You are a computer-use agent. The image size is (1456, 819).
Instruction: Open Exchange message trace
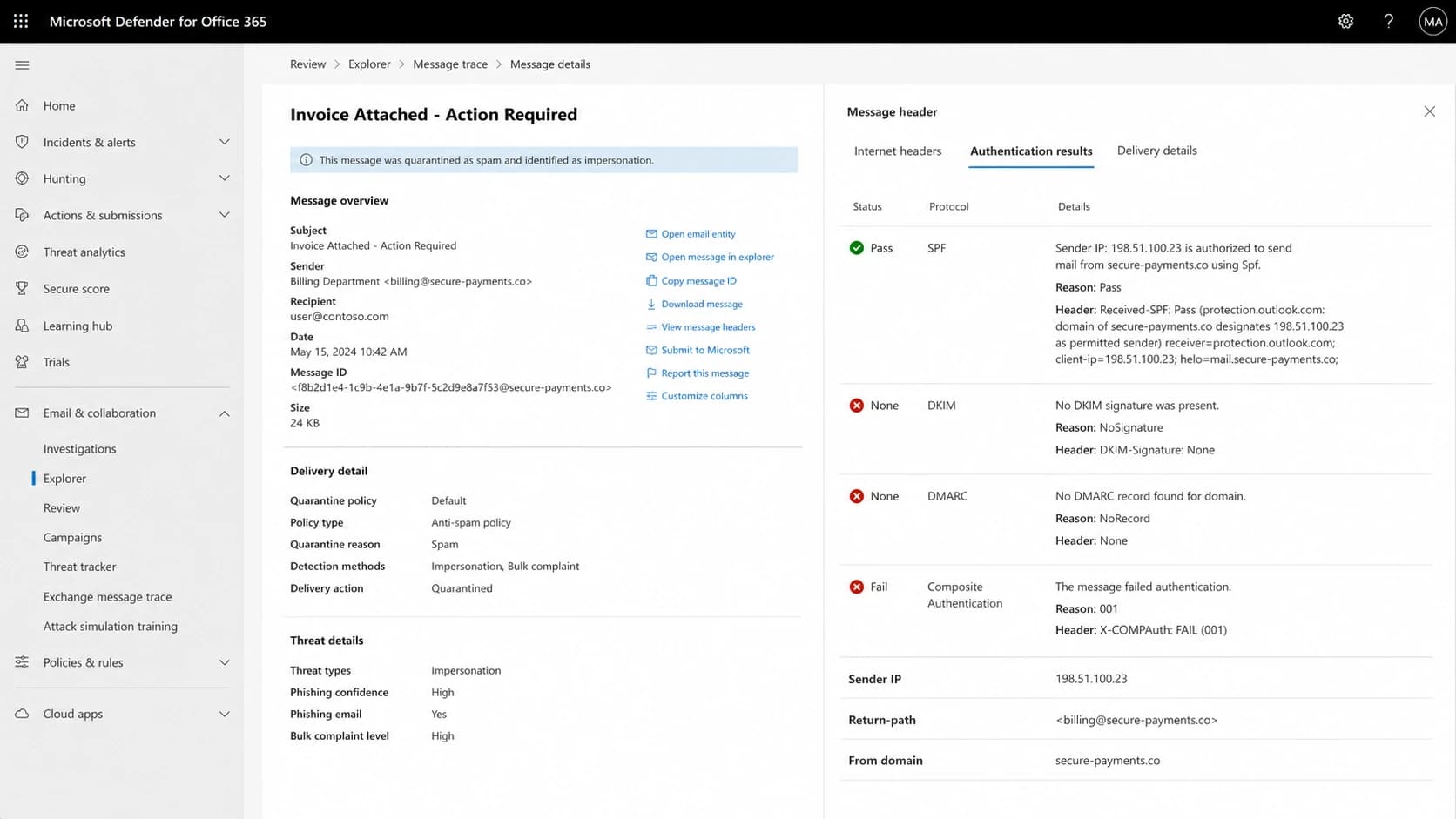coord(107,596)
